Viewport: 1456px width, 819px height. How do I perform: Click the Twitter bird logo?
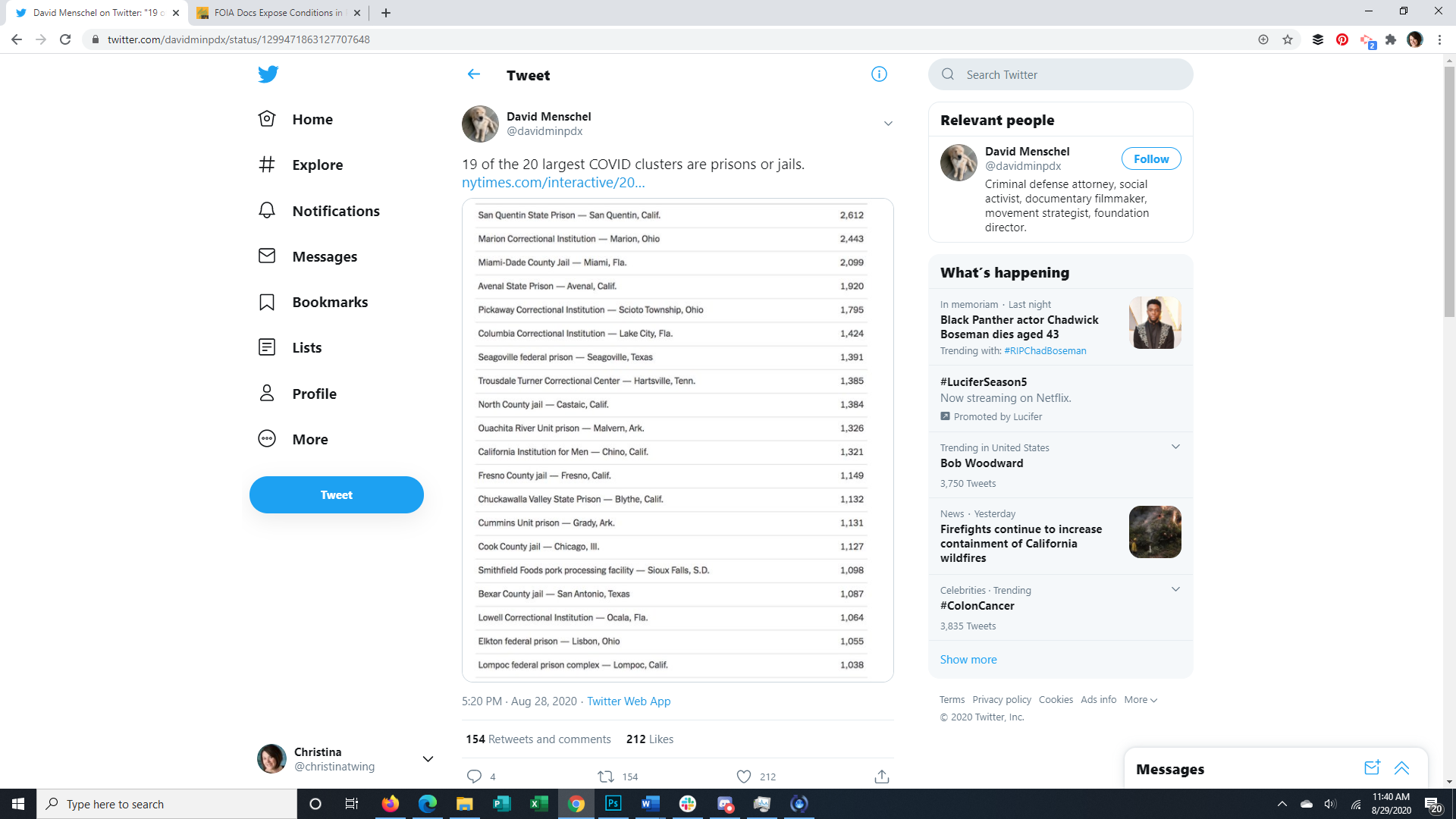point(268,74)
